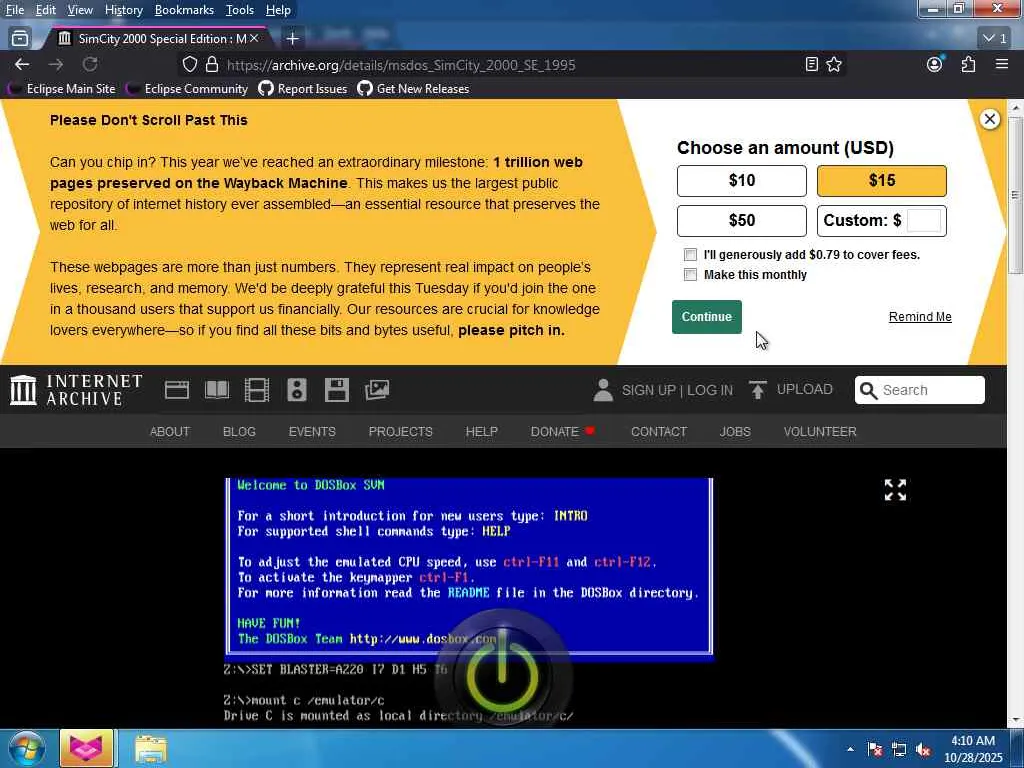Open the Windows Start orb
Image resolution: width=1024 pixels, height=768 pixels.
[27, 748]
